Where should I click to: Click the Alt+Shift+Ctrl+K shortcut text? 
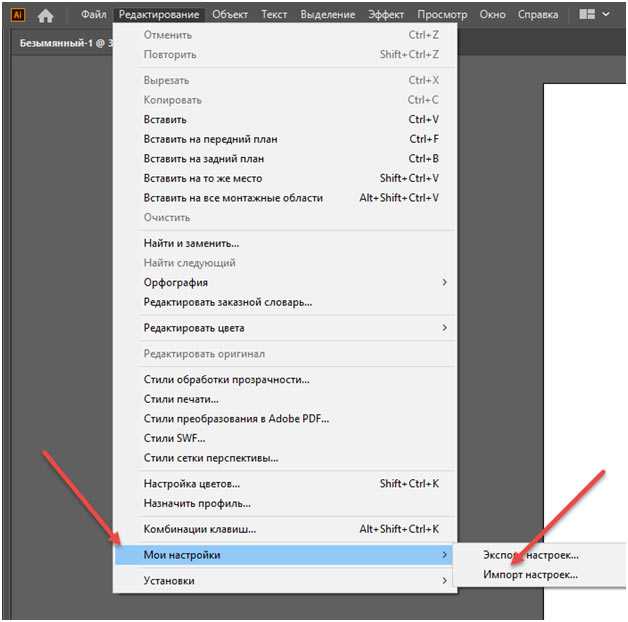[x=399, y=529]
